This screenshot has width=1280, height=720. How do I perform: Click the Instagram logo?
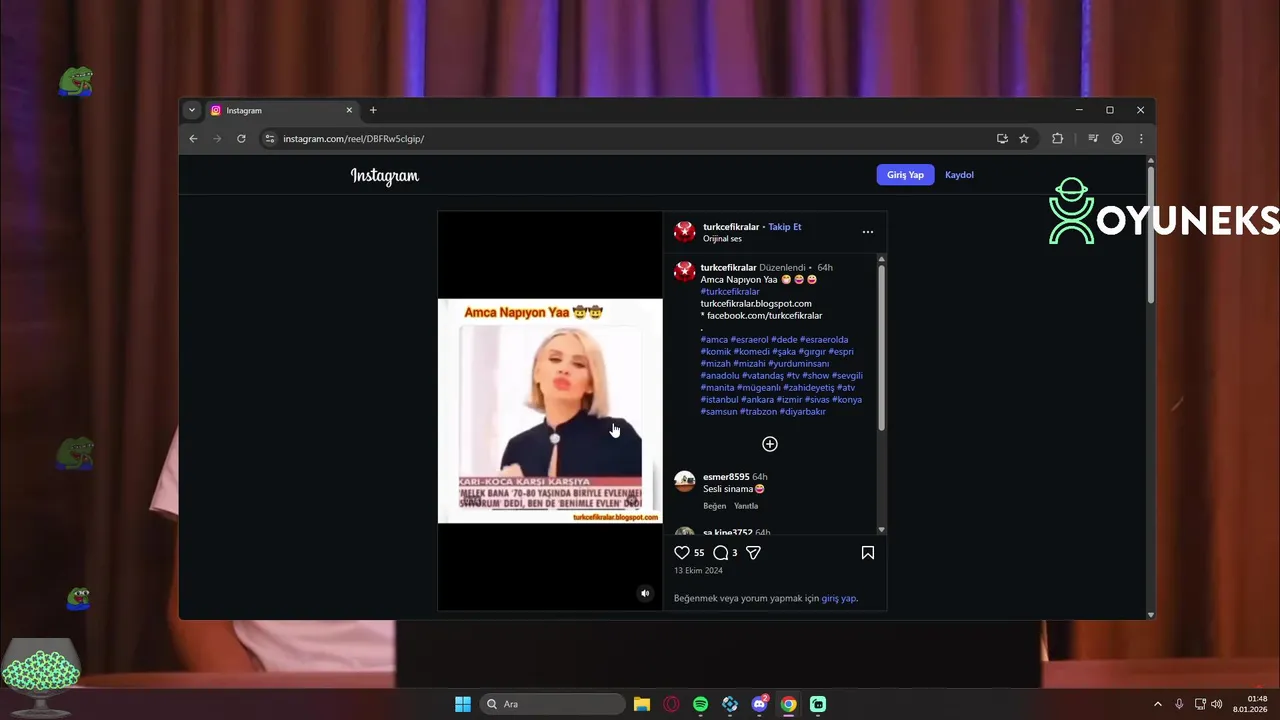pyautogui.click(x=385, y=176)
